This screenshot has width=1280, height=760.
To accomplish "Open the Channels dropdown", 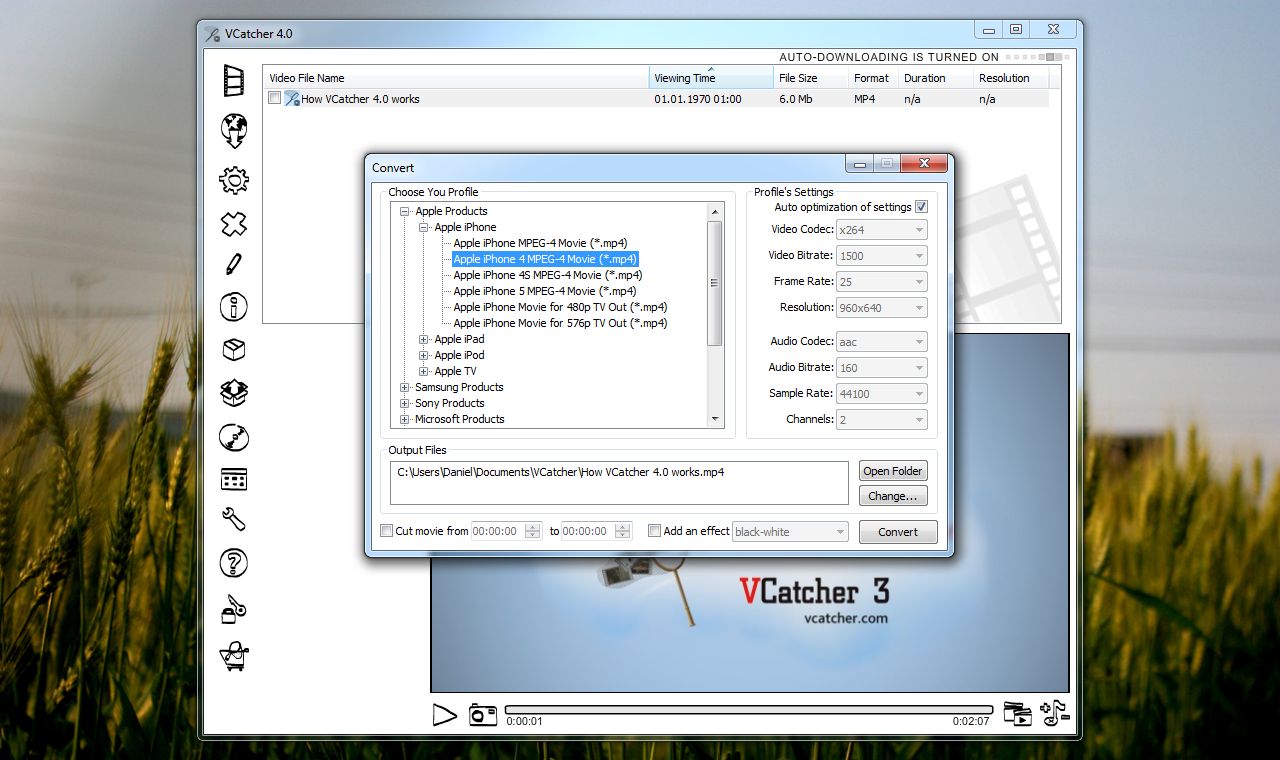I will (882, 420).
